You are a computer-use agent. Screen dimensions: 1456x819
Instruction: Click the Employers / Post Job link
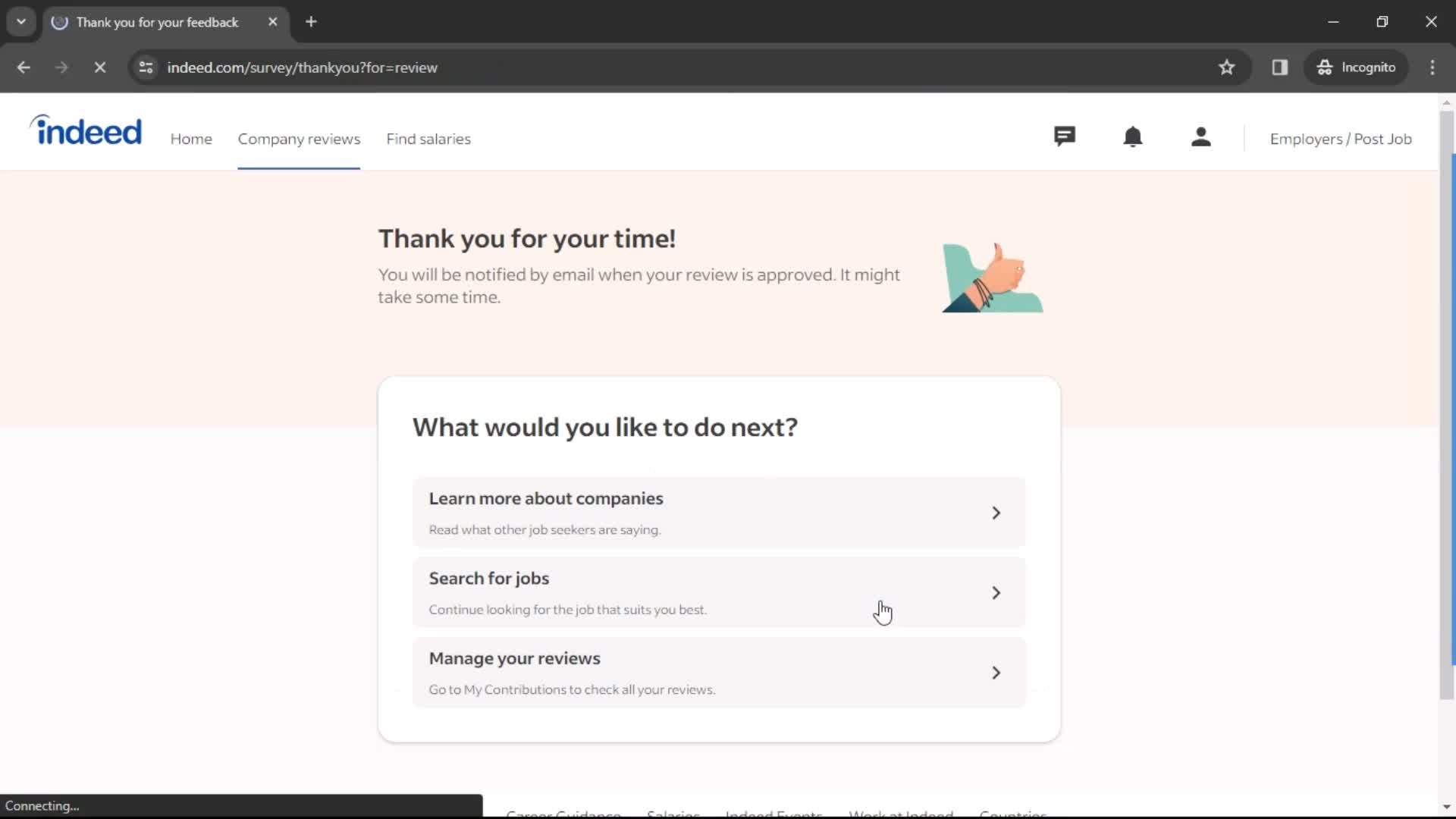tap(1341, 138)
